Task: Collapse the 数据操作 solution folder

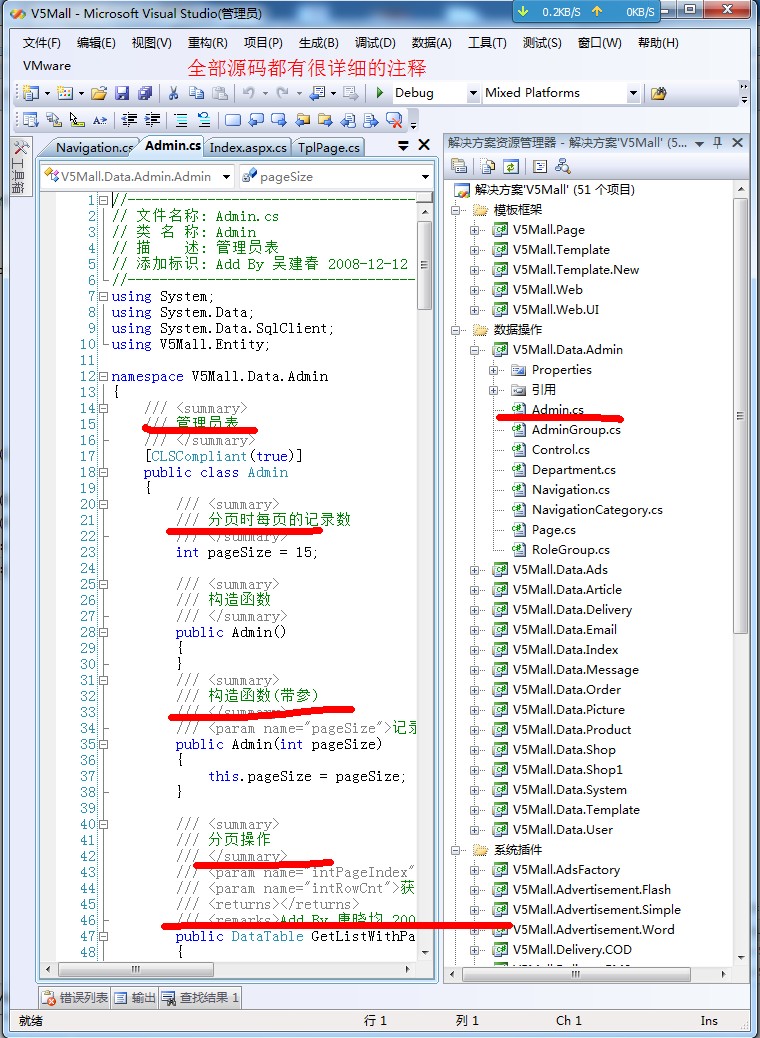Action: (x=456, y=330)
